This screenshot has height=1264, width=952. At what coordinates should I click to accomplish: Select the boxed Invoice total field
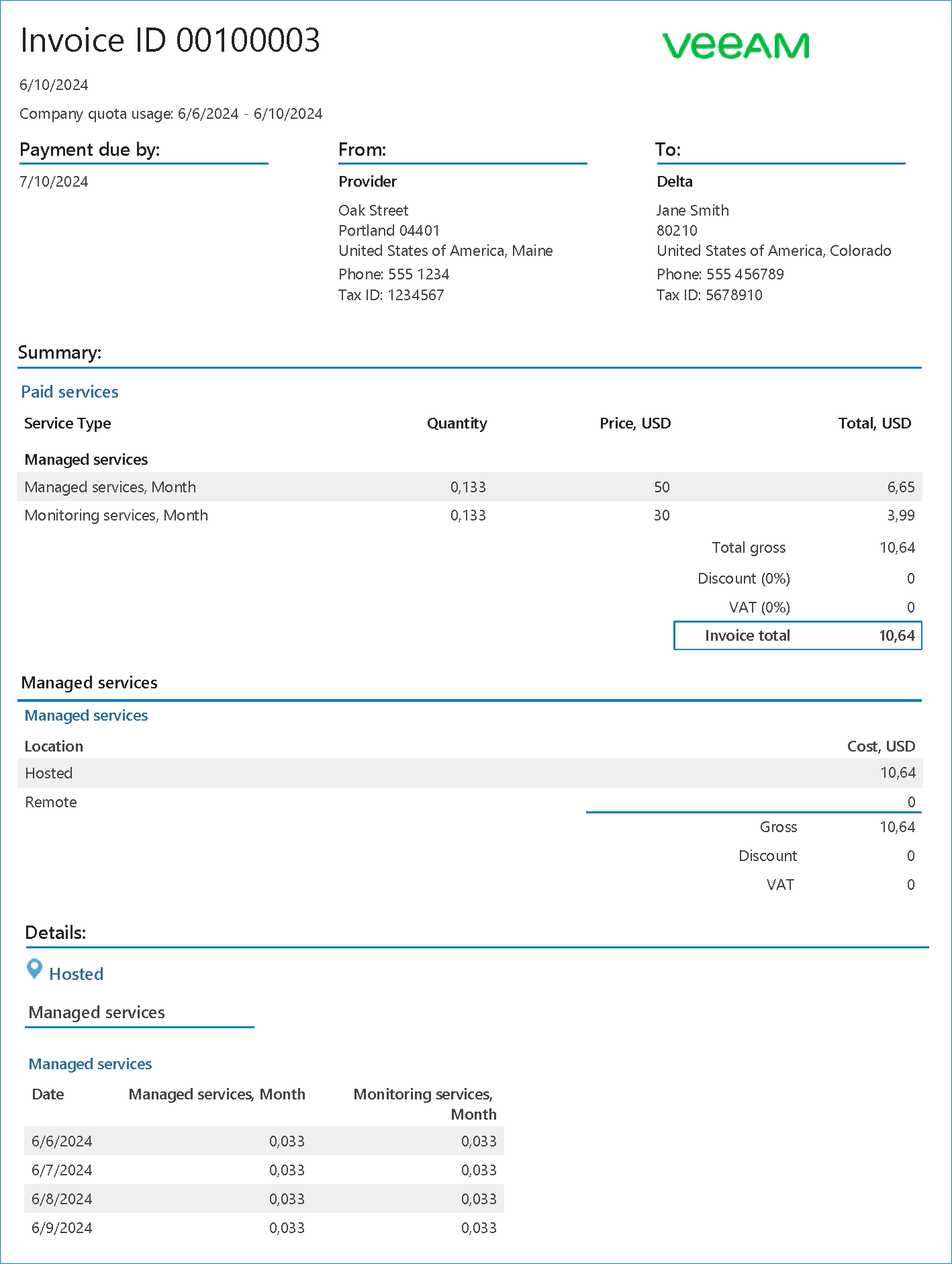(x=798, y=636)
